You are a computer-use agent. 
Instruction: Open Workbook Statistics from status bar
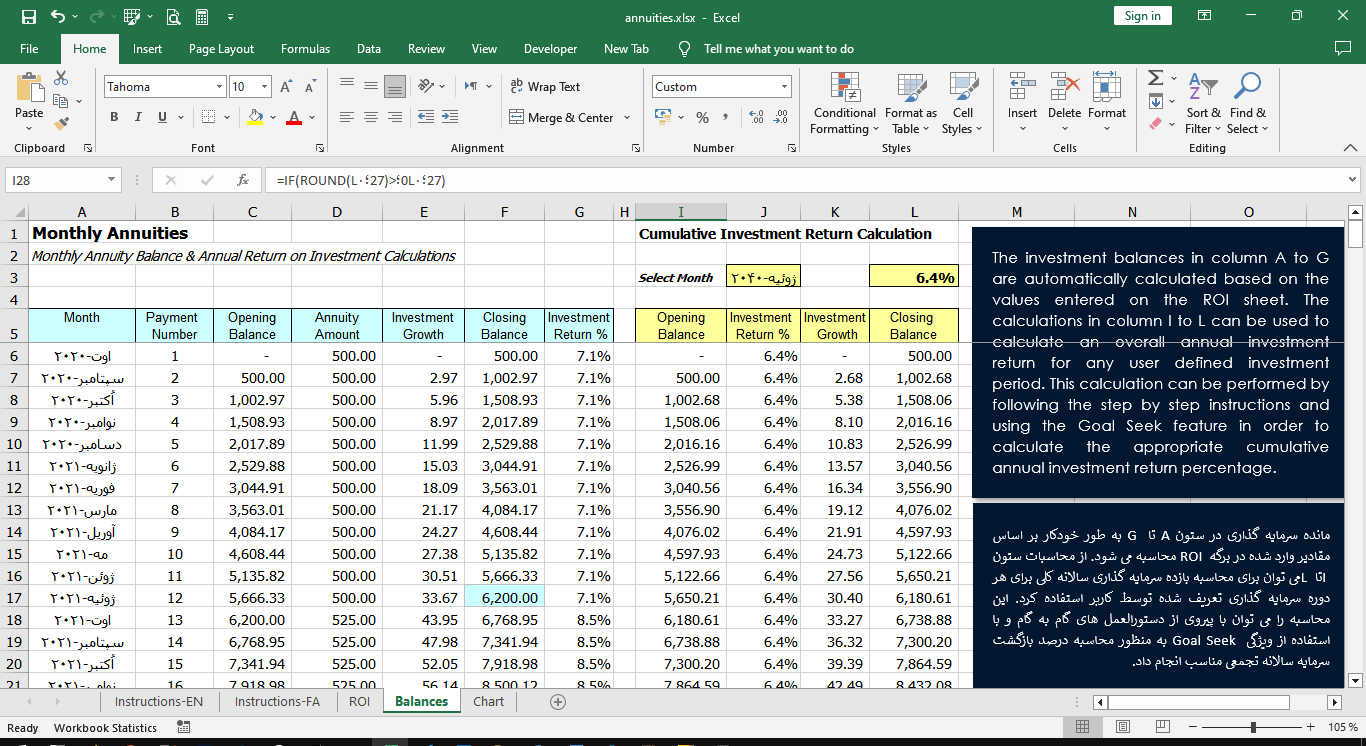tap(105, 728)
